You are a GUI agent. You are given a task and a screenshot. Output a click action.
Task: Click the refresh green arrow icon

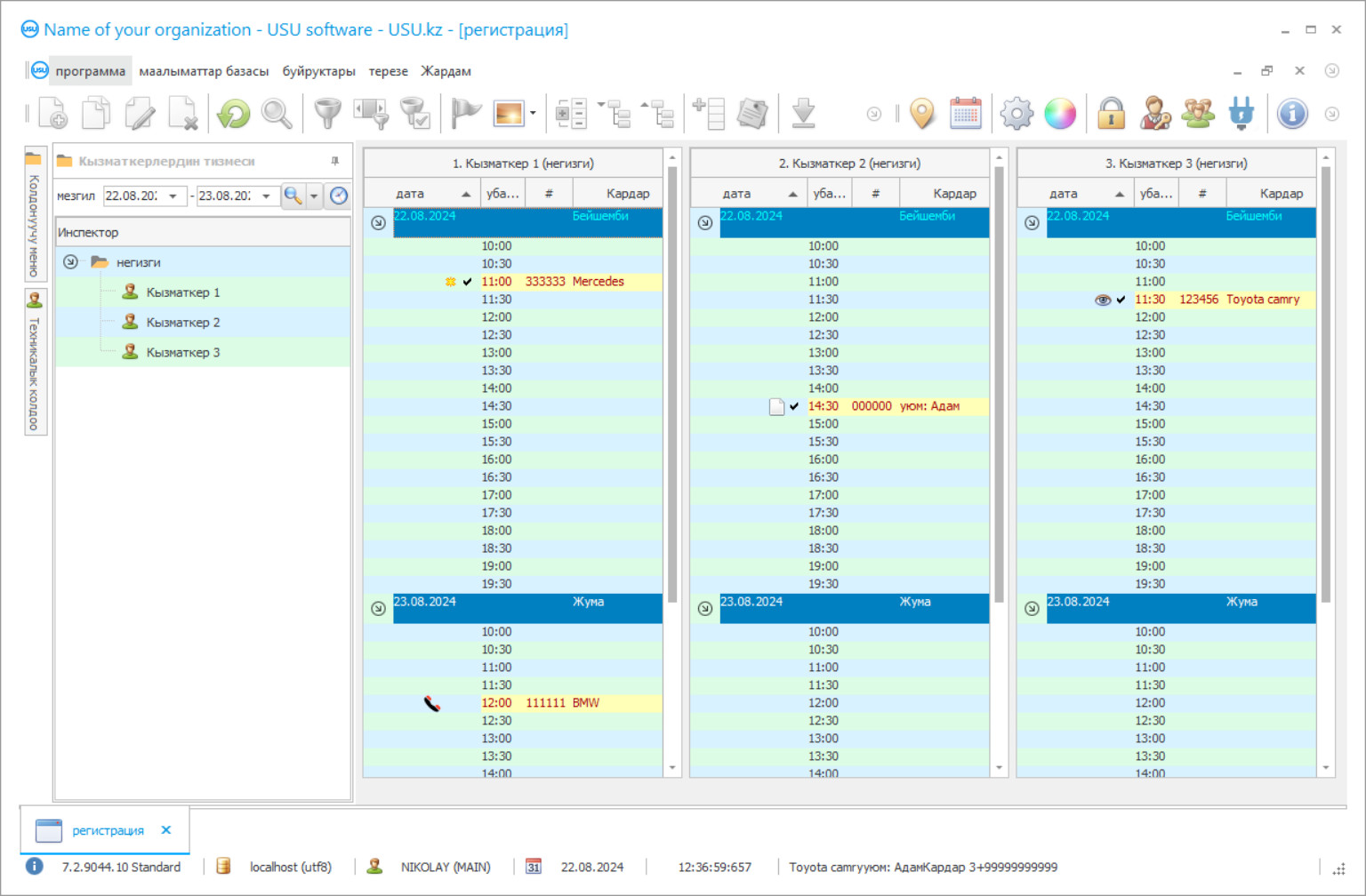pos(234,114)
